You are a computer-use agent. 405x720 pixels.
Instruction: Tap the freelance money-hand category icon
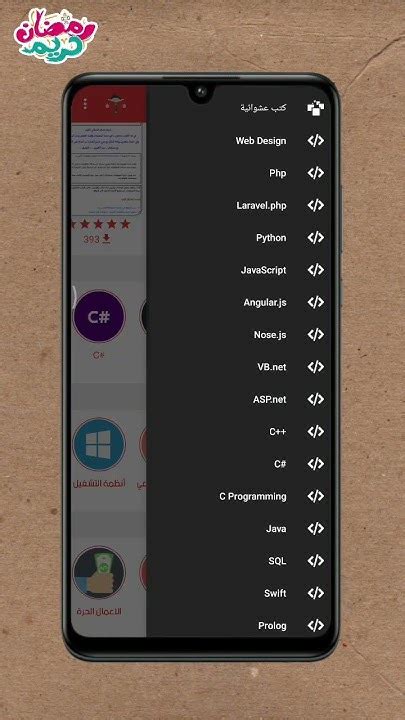[x=99, y=572]
